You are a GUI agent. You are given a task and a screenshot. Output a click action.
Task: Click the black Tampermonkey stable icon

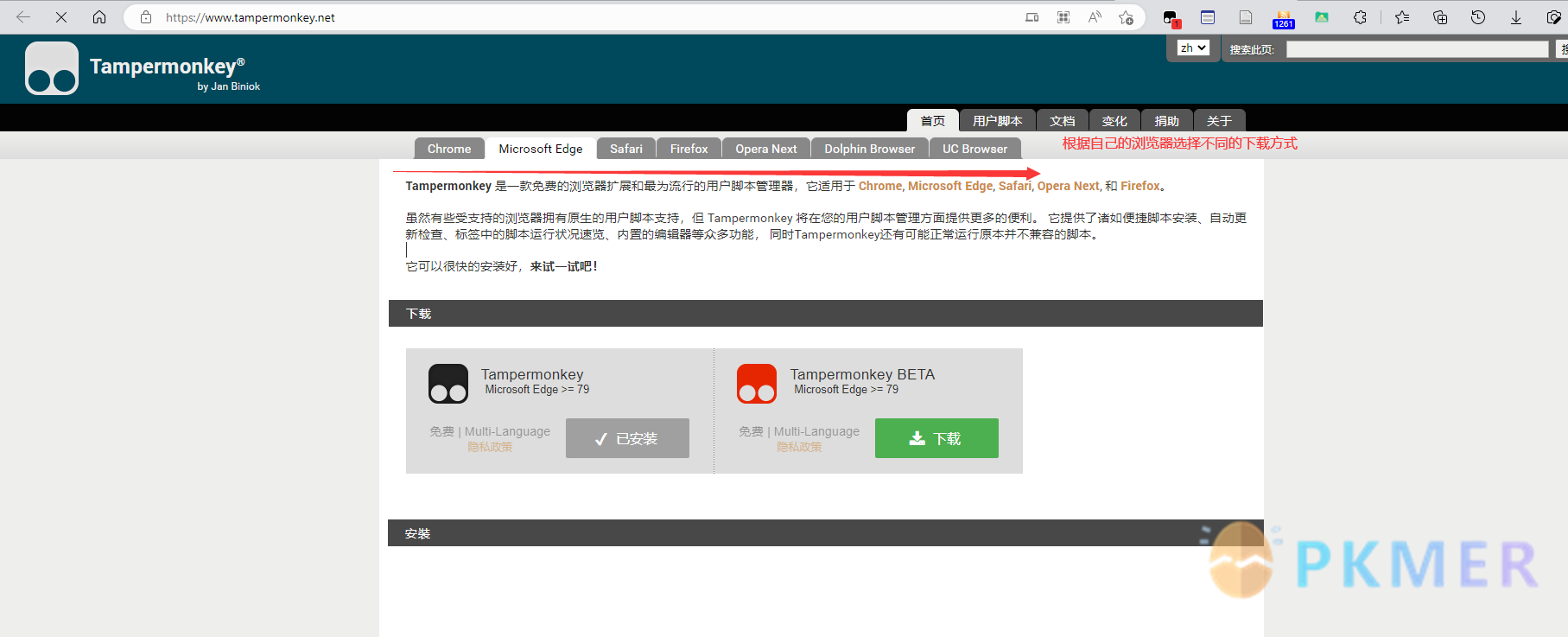click(448, 384)
